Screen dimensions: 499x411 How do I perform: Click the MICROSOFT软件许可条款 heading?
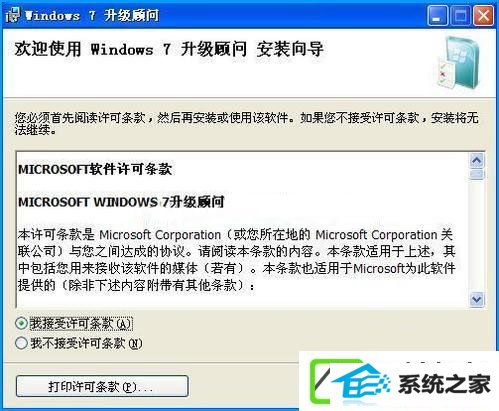coord(95,169)
